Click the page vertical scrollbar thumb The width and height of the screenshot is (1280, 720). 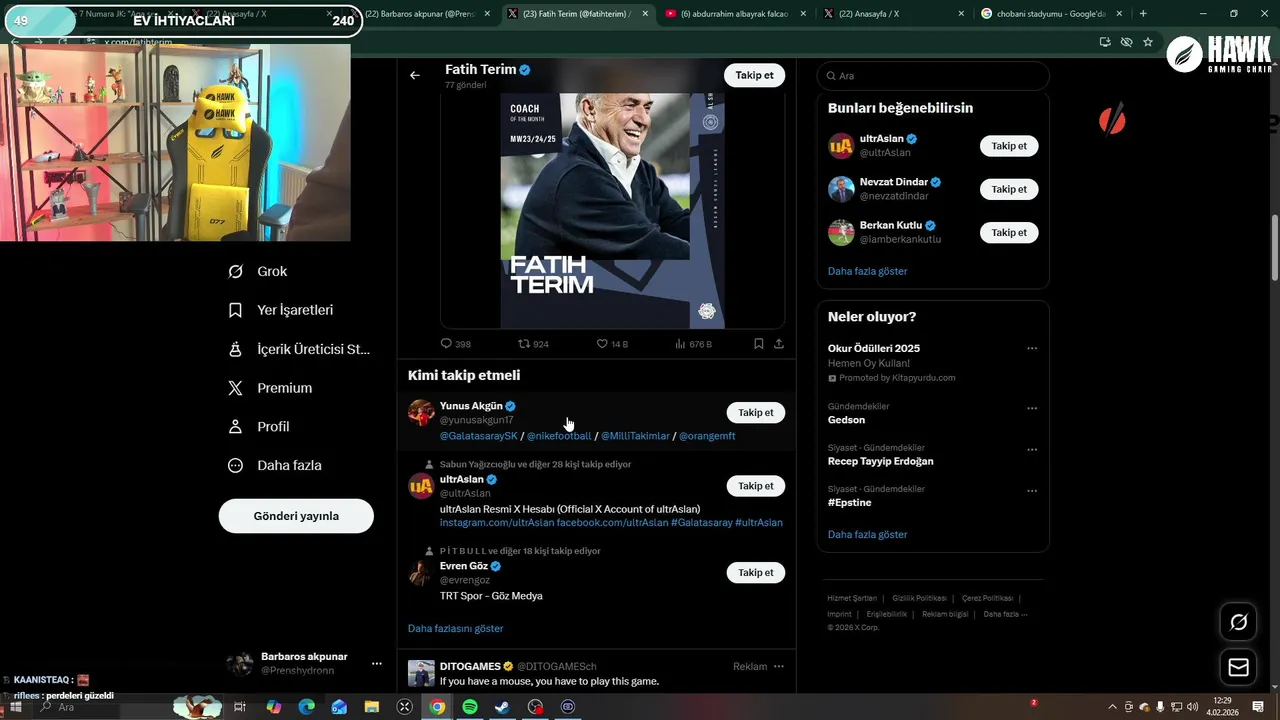pos(1275,247)
